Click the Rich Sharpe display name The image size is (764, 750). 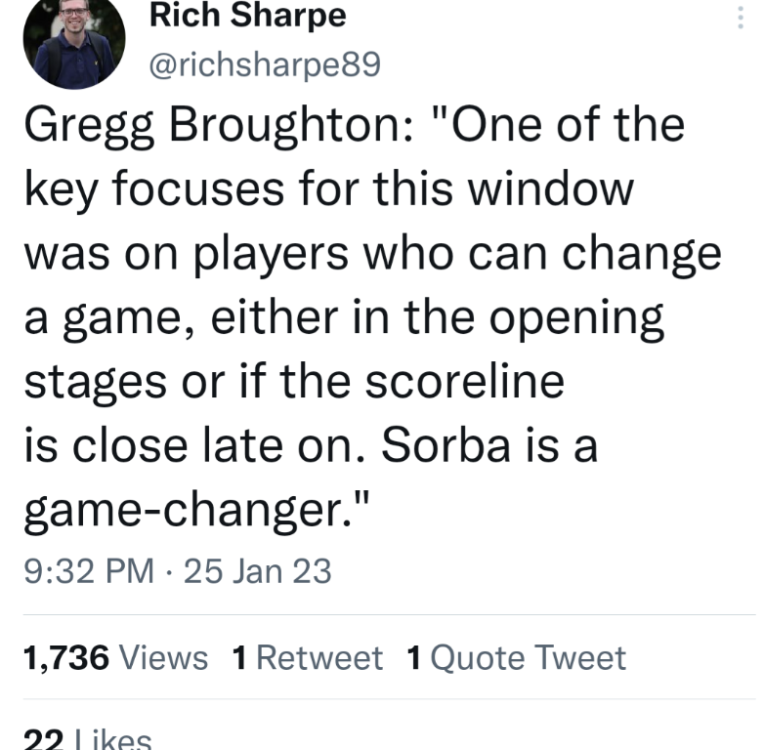[x=246, y=16]
